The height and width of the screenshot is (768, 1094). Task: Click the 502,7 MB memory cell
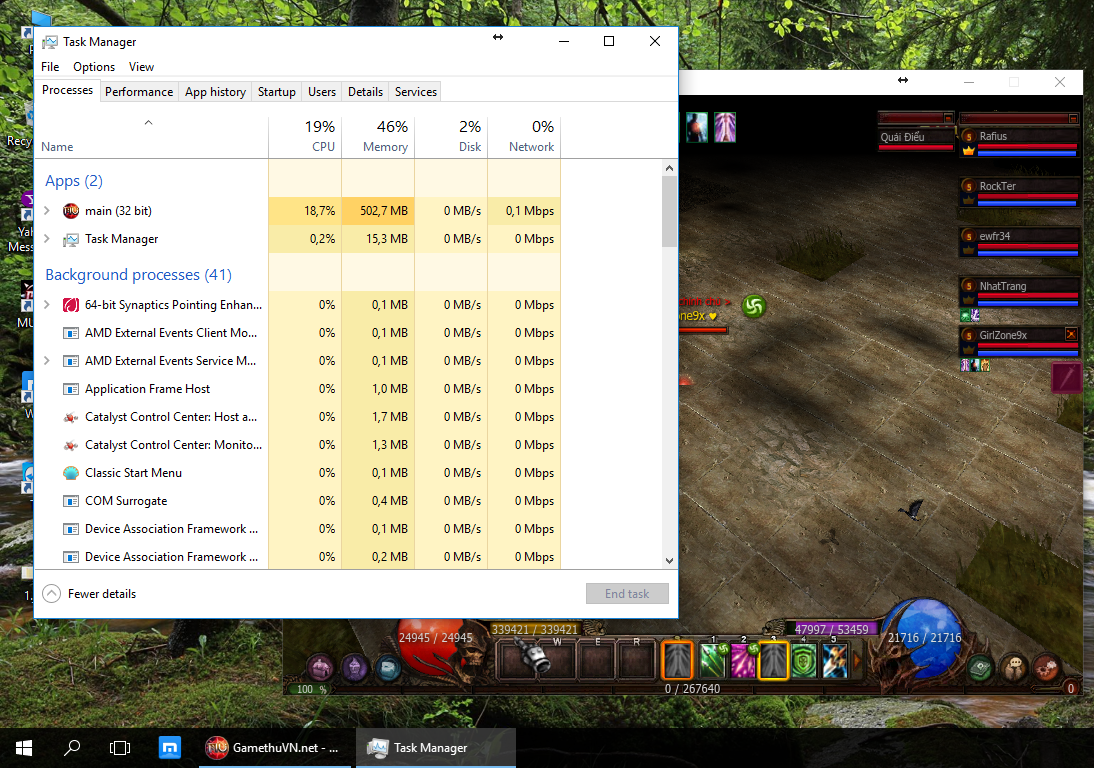378,211
